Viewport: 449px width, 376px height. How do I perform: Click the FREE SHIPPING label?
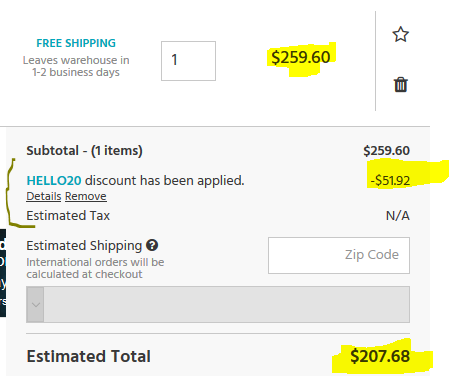tap(76, 43)
